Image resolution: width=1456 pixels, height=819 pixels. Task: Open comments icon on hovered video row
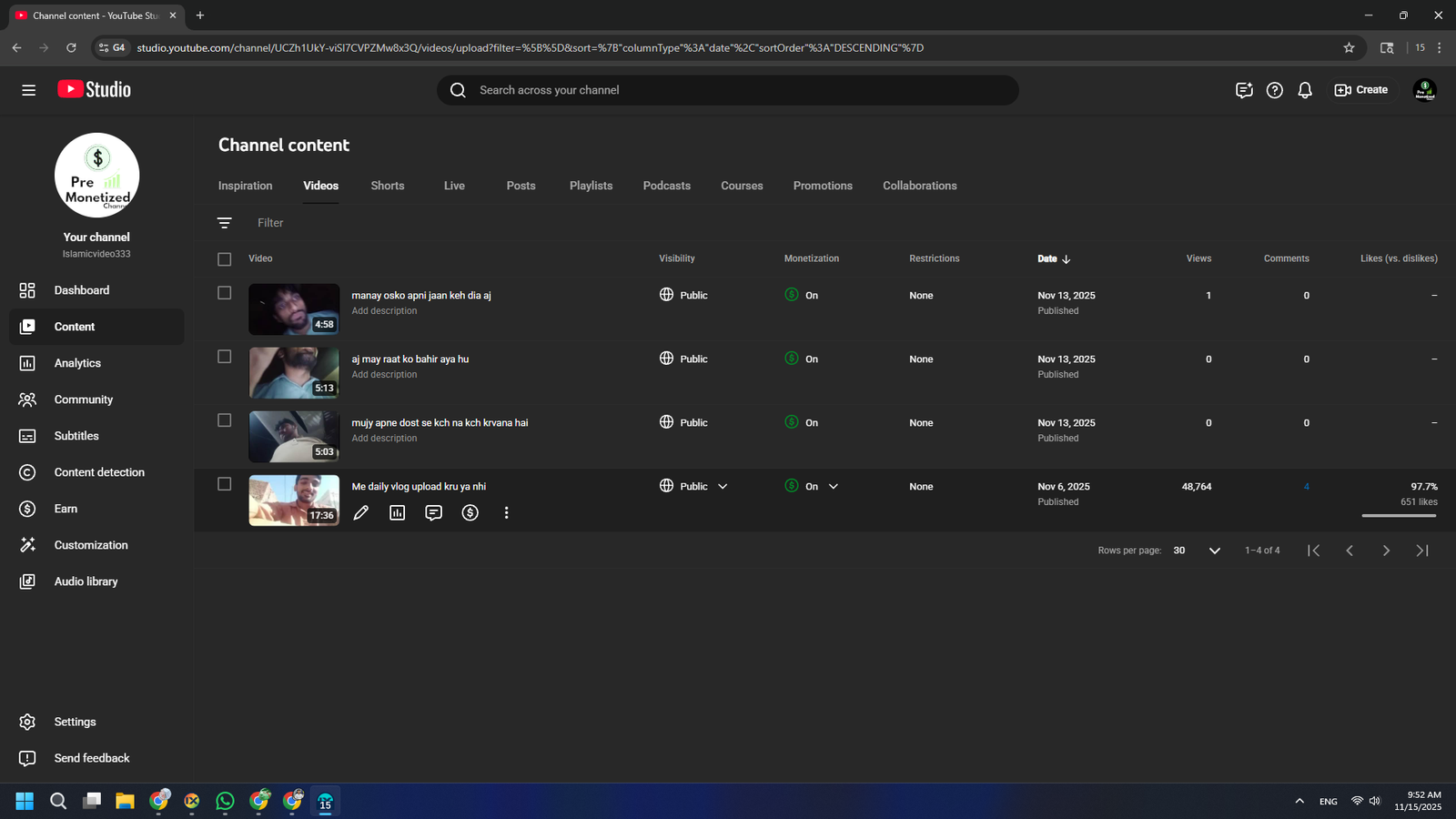click(434, 513)
